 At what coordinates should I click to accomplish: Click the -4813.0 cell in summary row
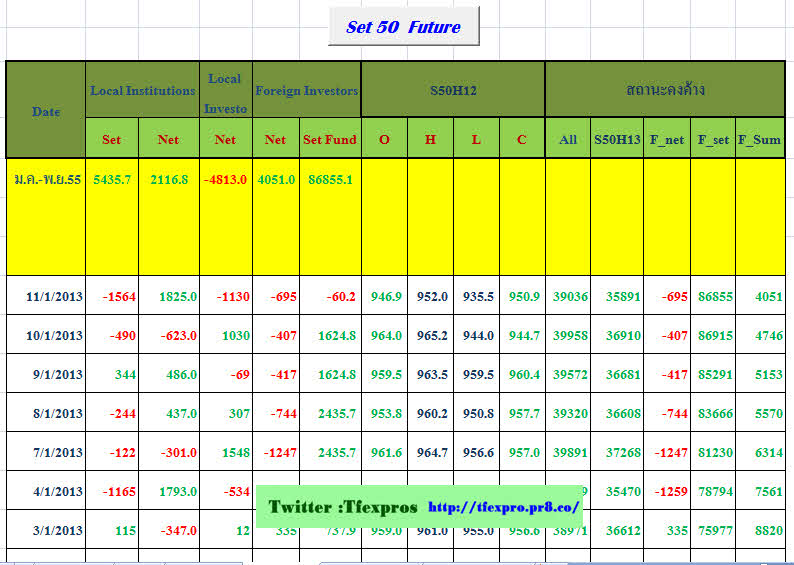pyautogui.click(x=225, y=179)
